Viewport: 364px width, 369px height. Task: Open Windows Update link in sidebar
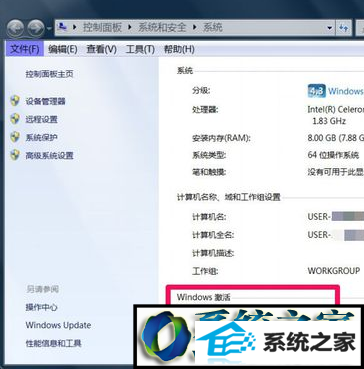click(58, 325)
